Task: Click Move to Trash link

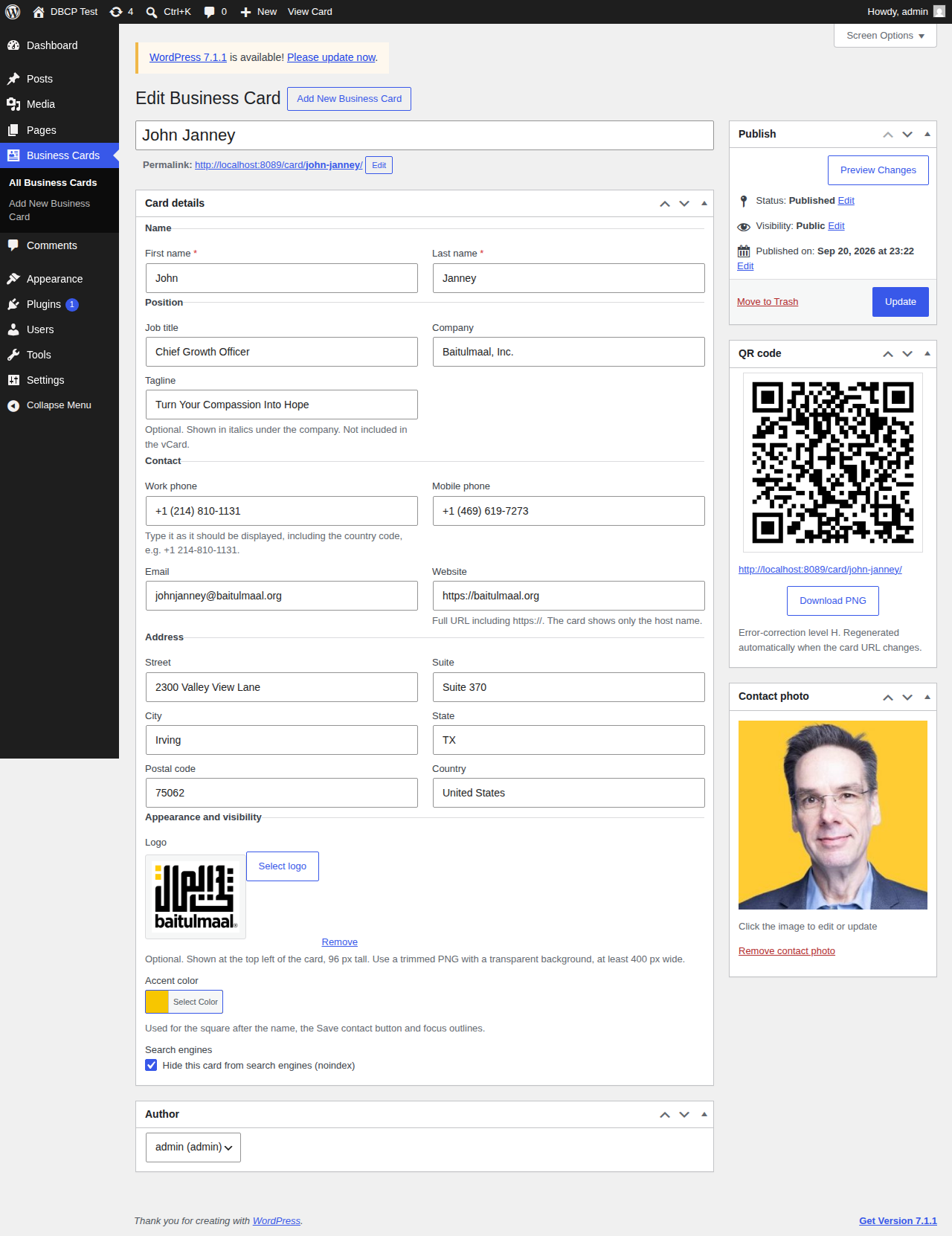Action: click(x=768, y=301)
